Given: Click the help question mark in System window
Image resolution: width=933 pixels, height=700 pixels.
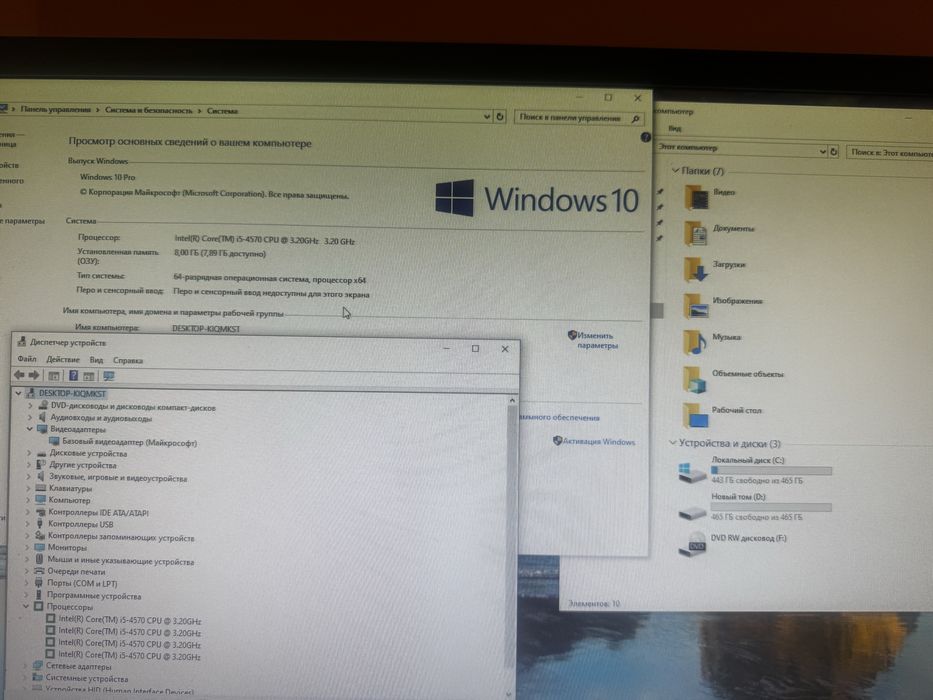Looking at the screenshot, I should tap(646, 138).
